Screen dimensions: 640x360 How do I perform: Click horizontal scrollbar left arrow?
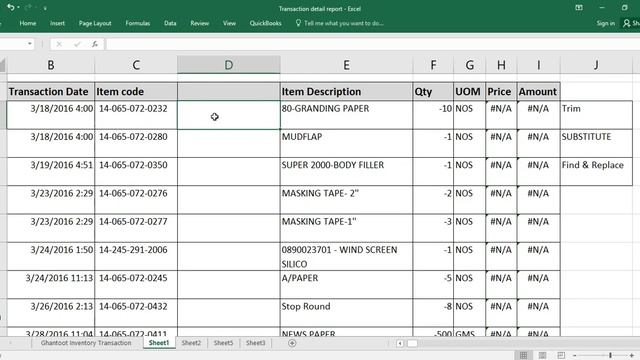click(x=400, y=343)
